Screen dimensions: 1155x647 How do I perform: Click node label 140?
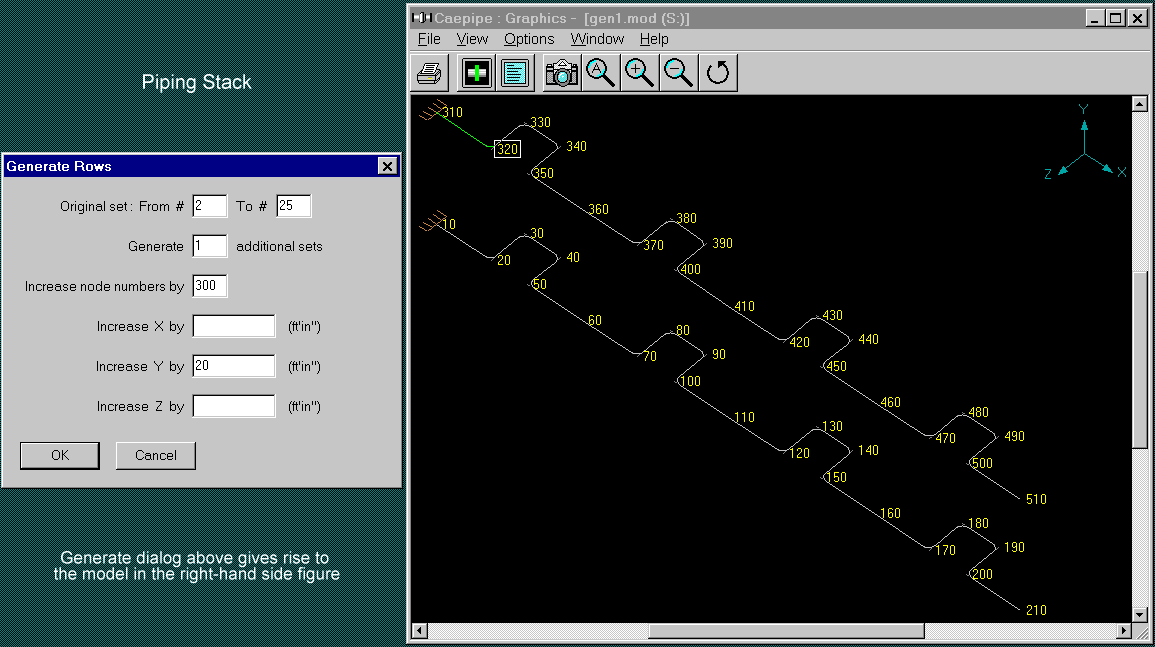(x=868, y=450)
